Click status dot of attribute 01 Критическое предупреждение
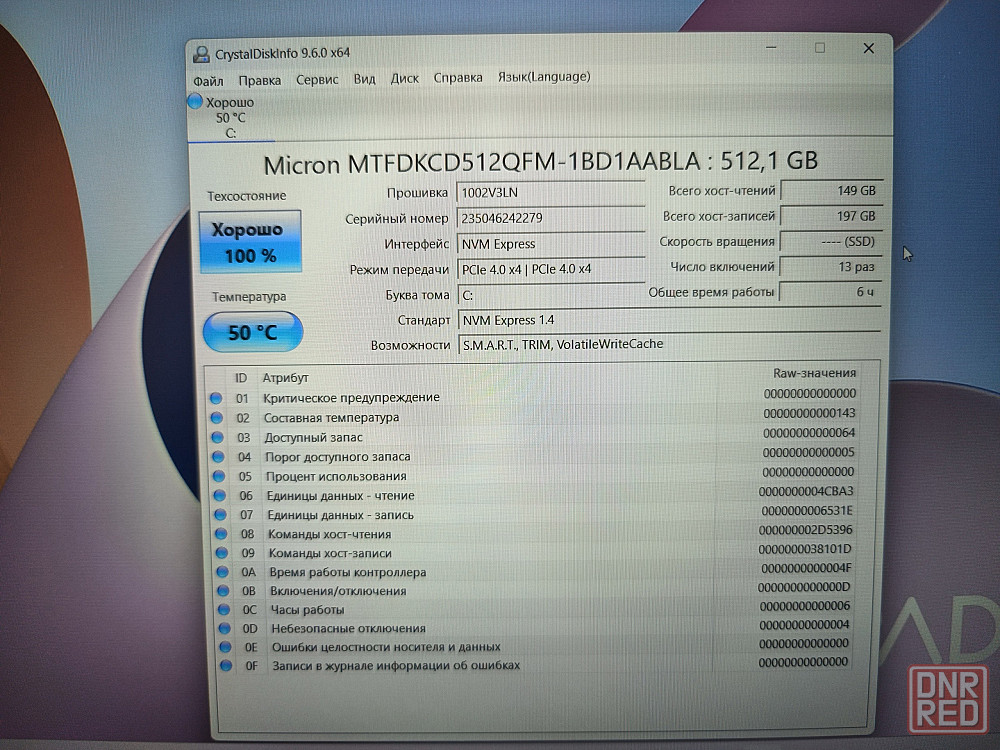The width and height of the screenshot is (1000, 750). pos(216,398)
